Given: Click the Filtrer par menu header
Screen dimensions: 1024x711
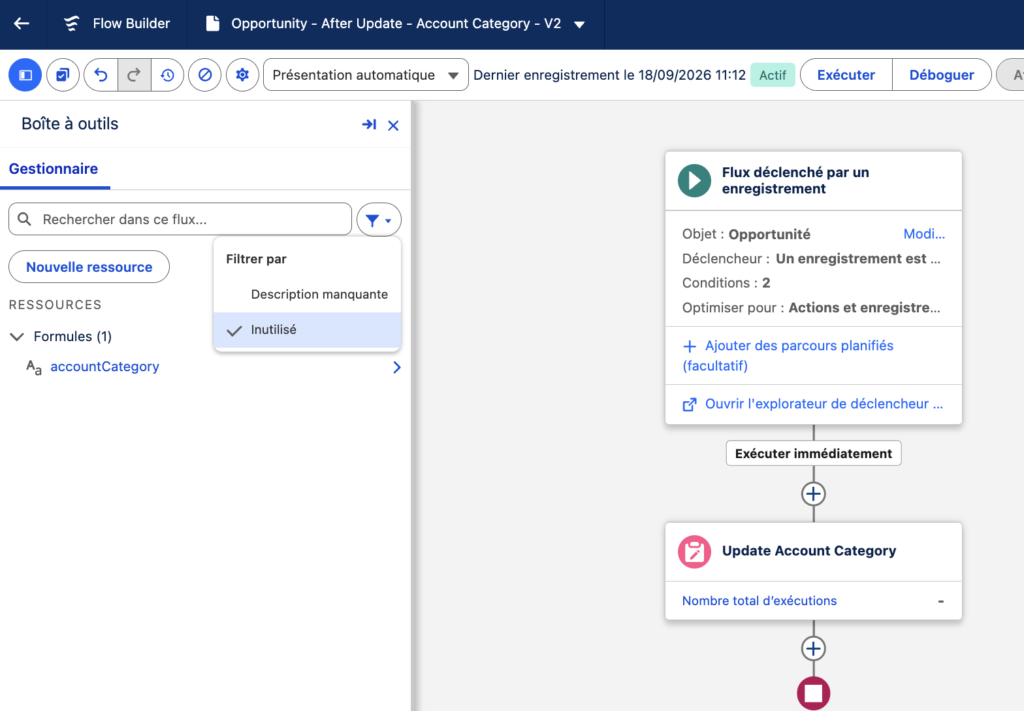Looking at the screenshot, I should coord(256,259).
